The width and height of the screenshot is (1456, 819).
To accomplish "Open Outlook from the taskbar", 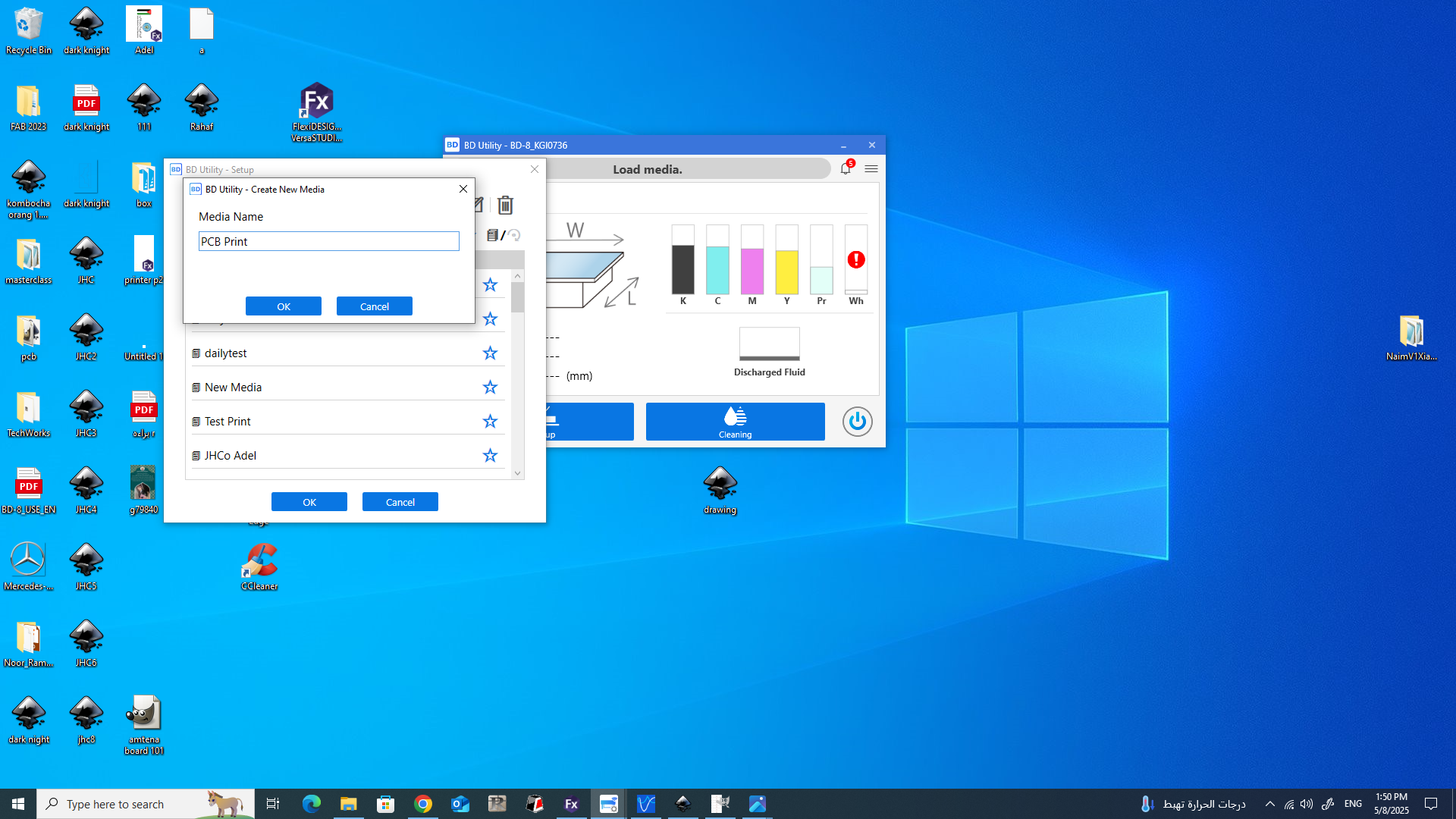I will pos(460,804).
